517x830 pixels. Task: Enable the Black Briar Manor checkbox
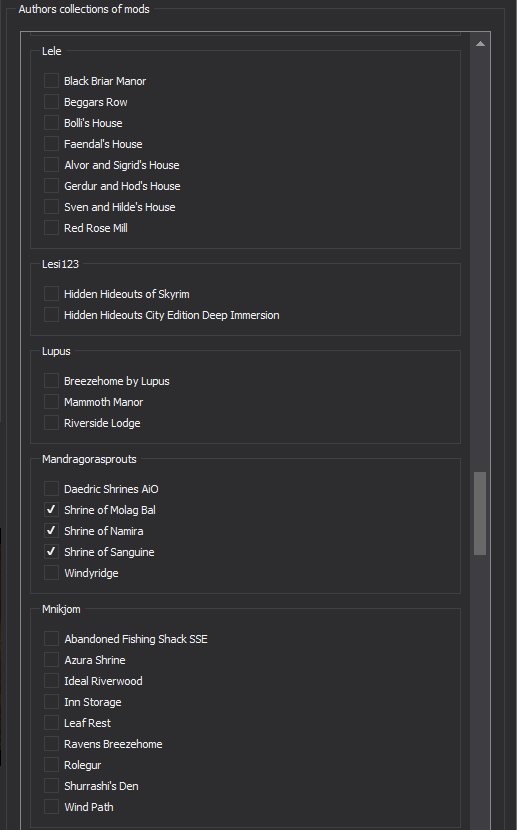(x=51, y=80)
